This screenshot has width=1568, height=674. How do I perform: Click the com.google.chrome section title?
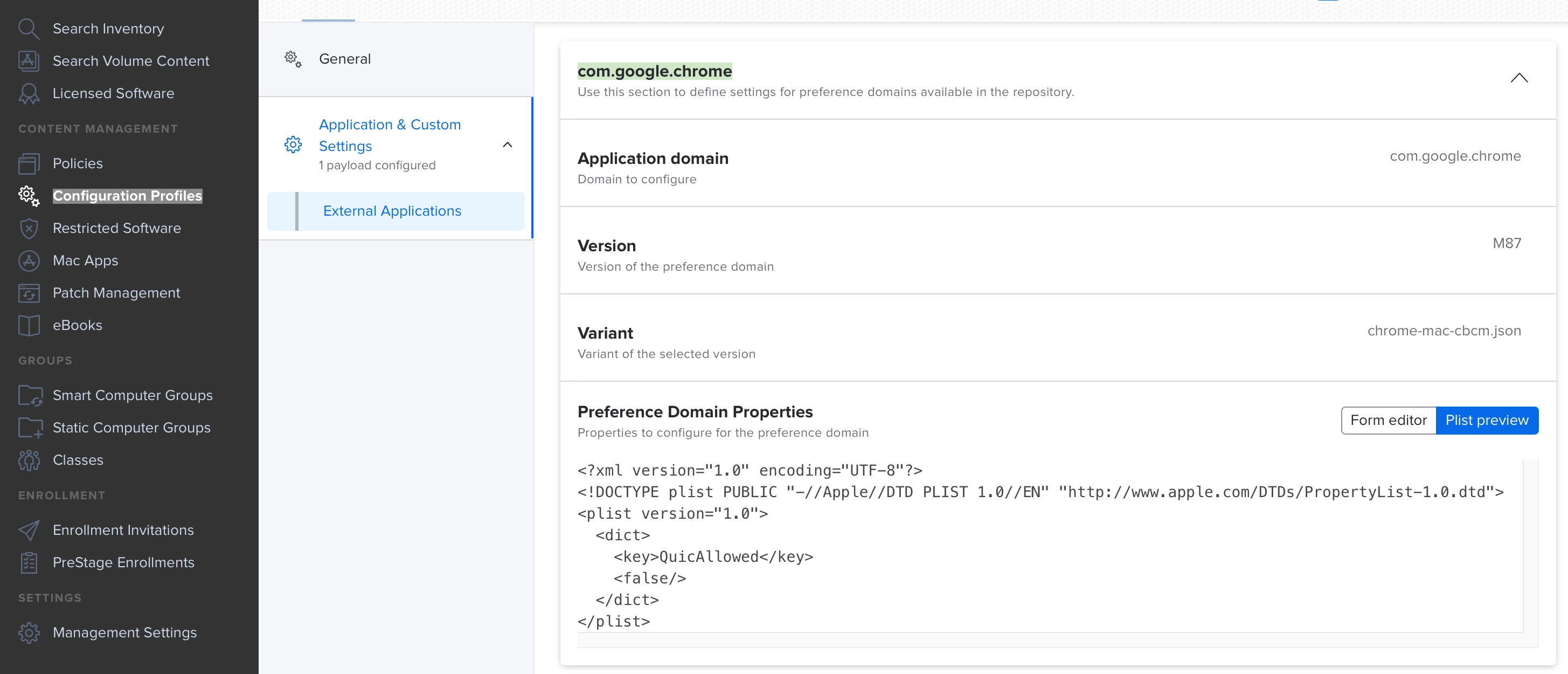tap(654, 71)
